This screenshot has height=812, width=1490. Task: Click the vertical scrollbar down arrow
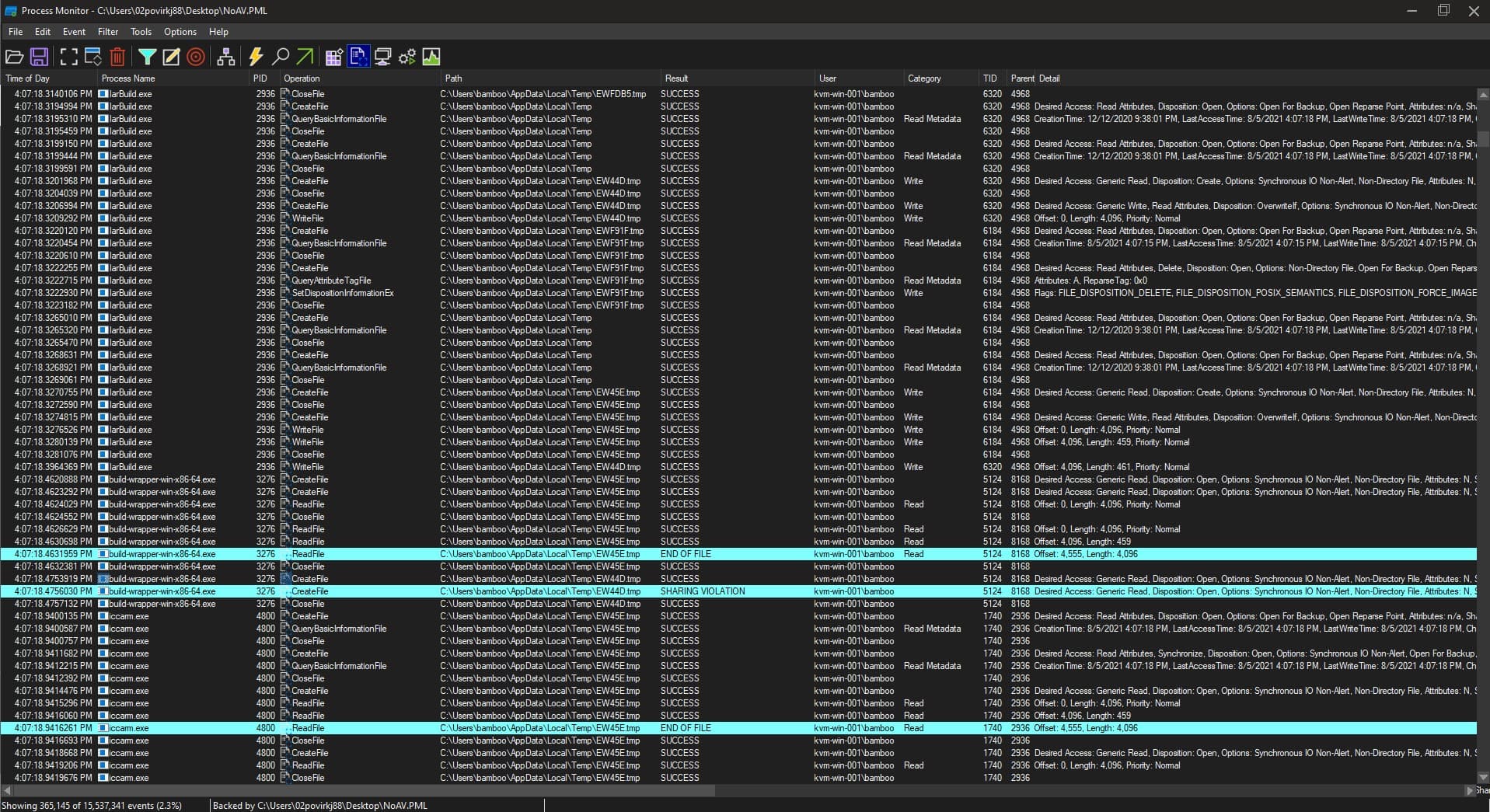(x=1483, y=777)
